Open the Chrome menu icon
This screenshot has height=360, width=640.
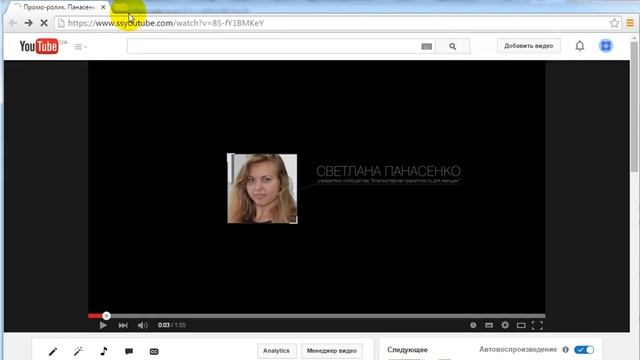(x=630, y=23)
